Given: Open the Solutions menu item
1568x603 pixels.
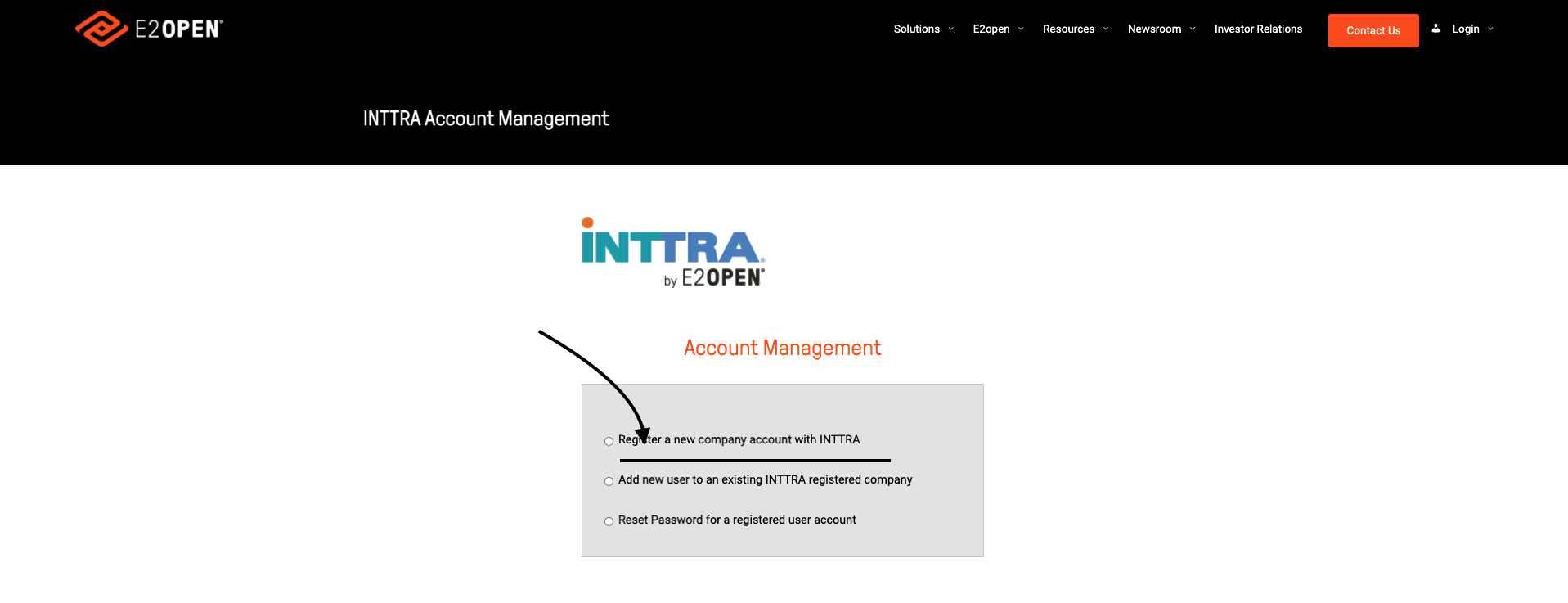Looking at the screenshot, I should pyautogui.click(x=917, y=29).
